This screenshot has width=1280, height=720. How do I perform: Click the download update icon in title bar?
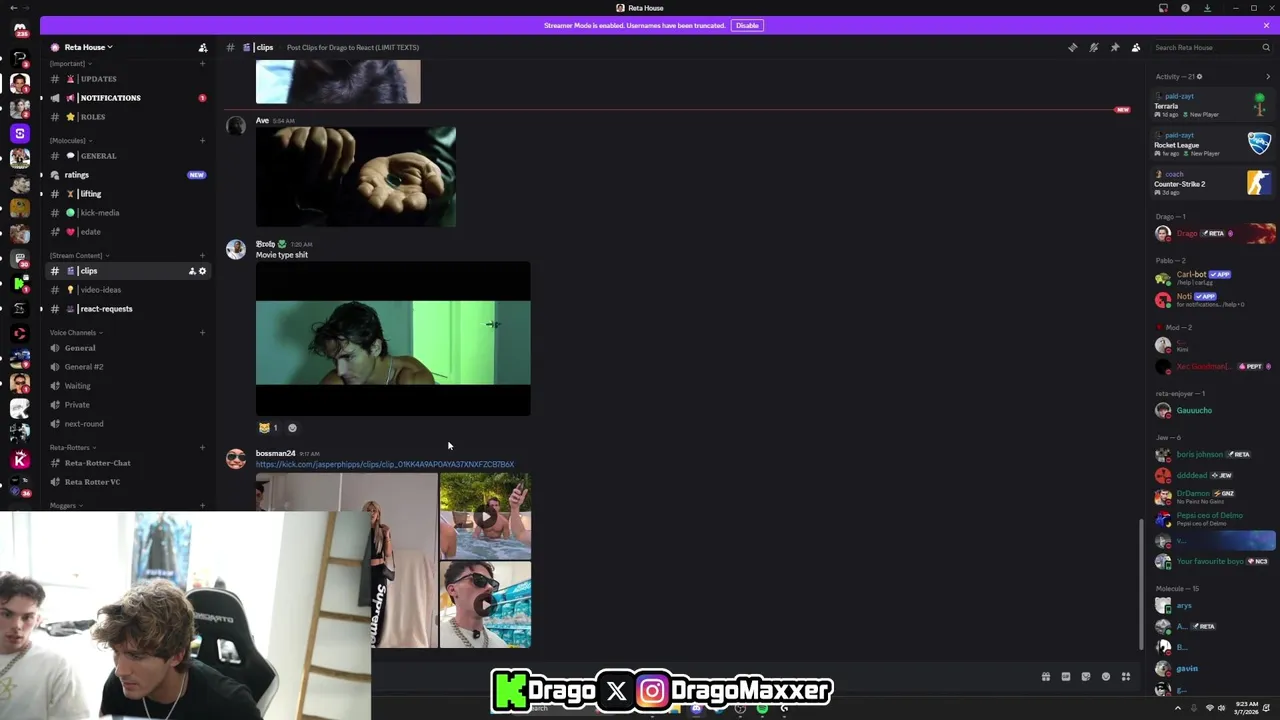tap(1207, 8)
